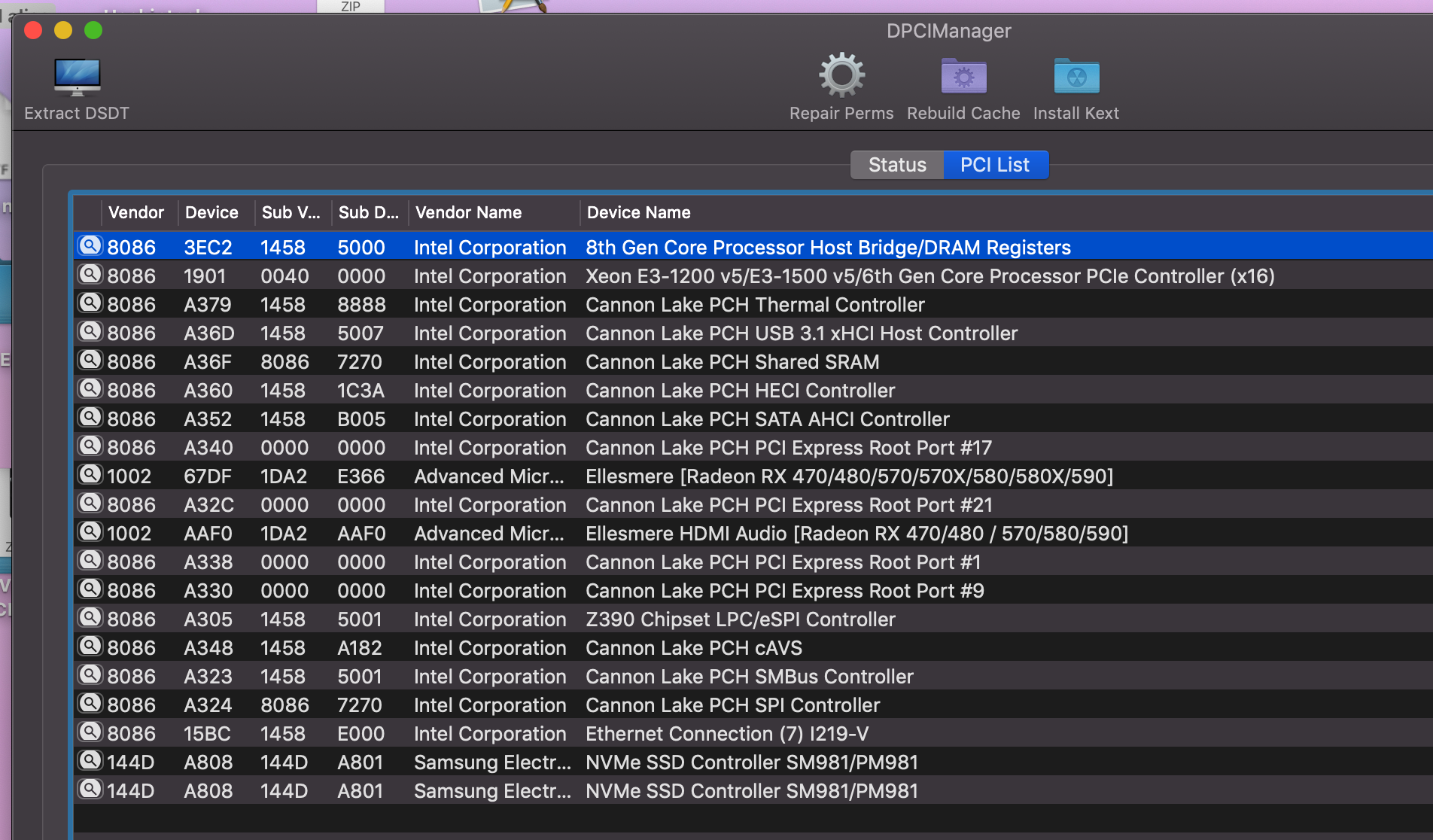The image size is (1433, 840).
Task: Click the sub device ID 8888 cell
Action: 361,305
